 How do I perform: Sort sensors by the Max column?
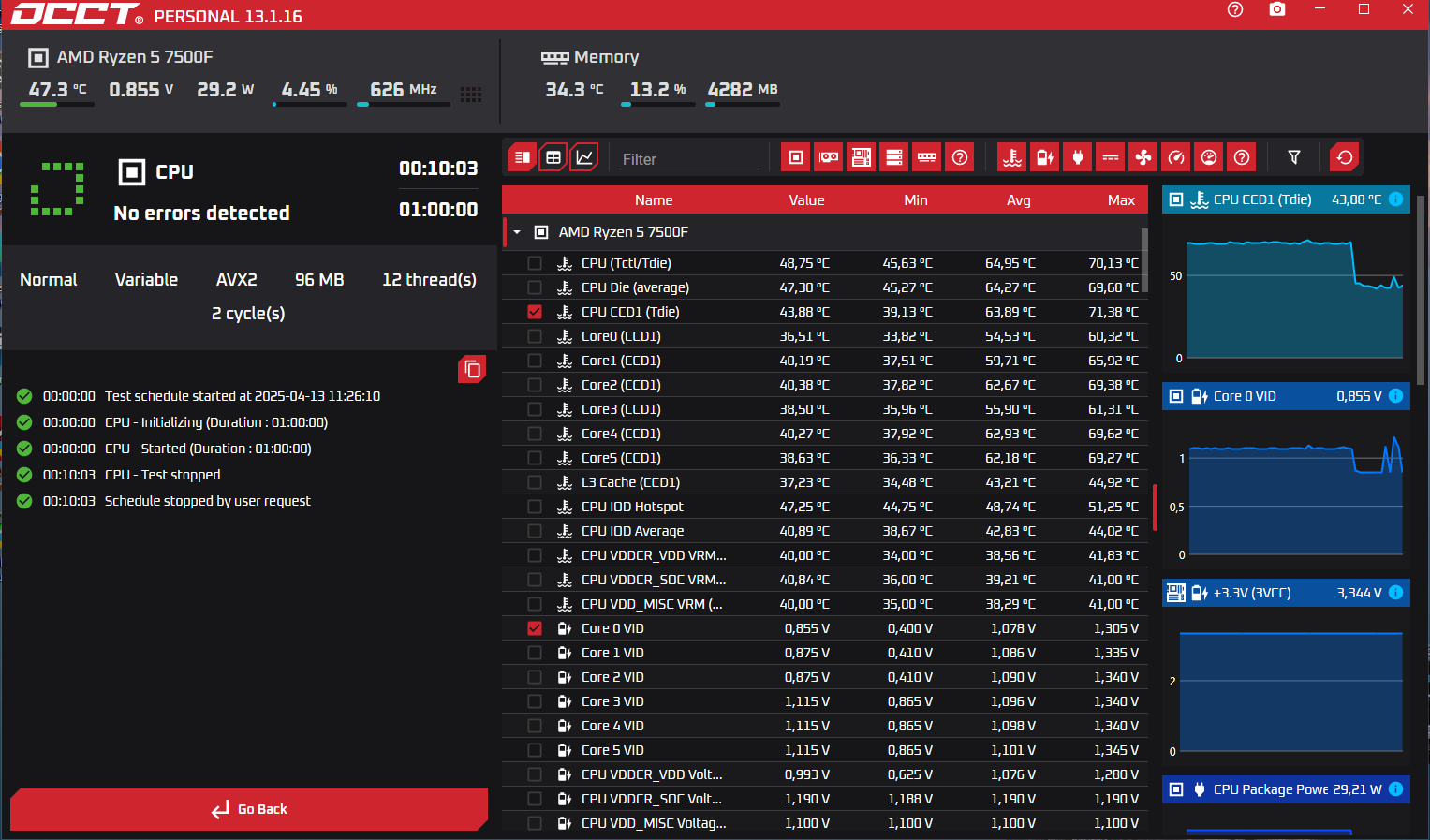pos(1121,200)
